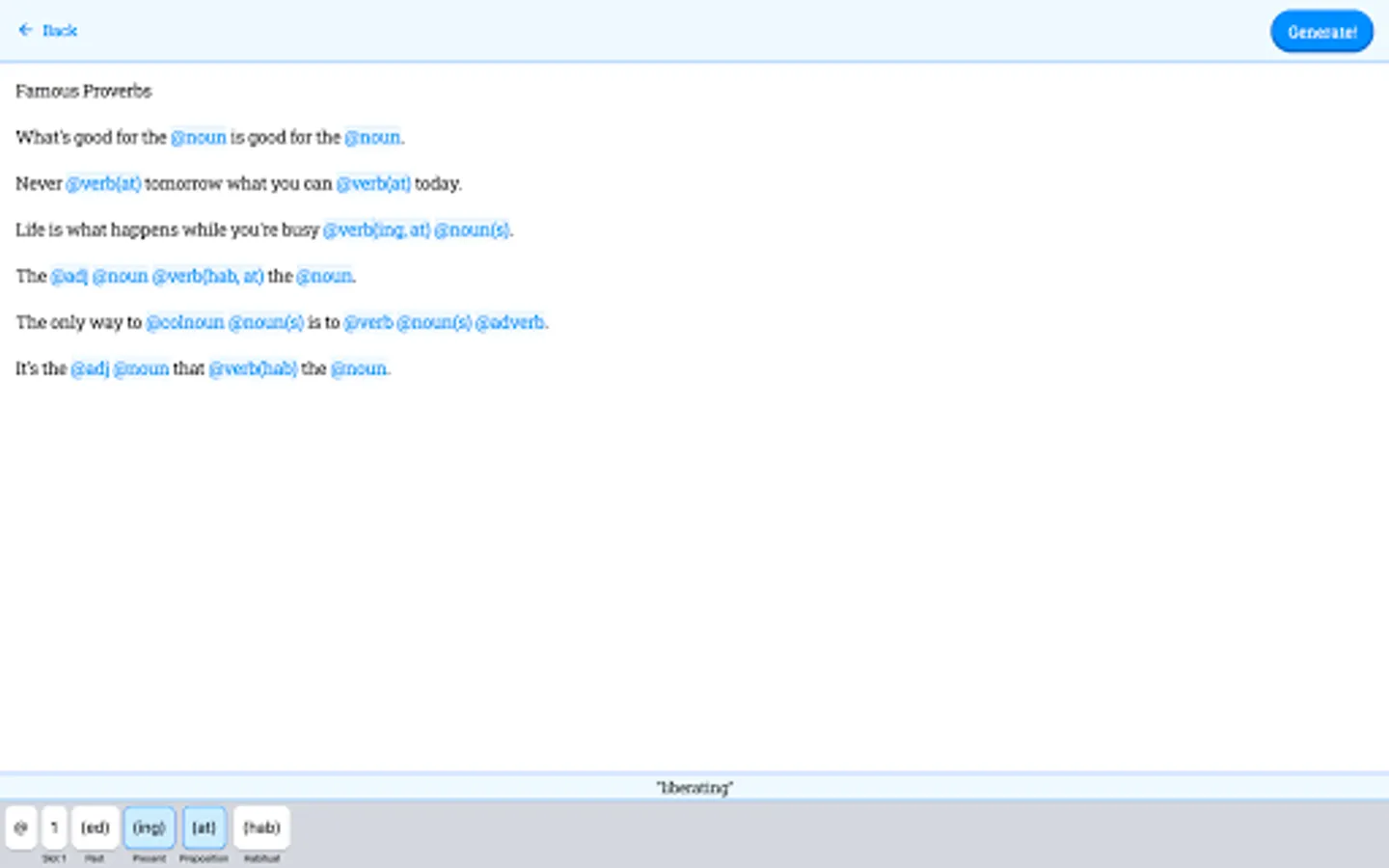Select plain @verb in "The only way" line
Viewport: 1389px width, 868px height.
pos(368,322)
